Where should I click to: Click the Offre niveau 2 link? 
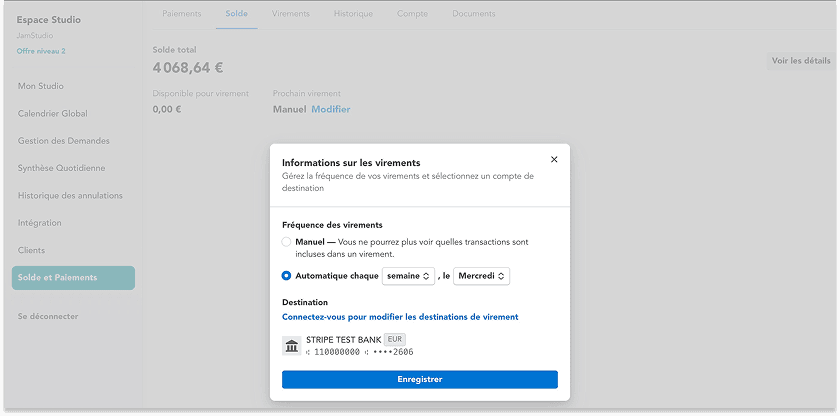[41, 51]
